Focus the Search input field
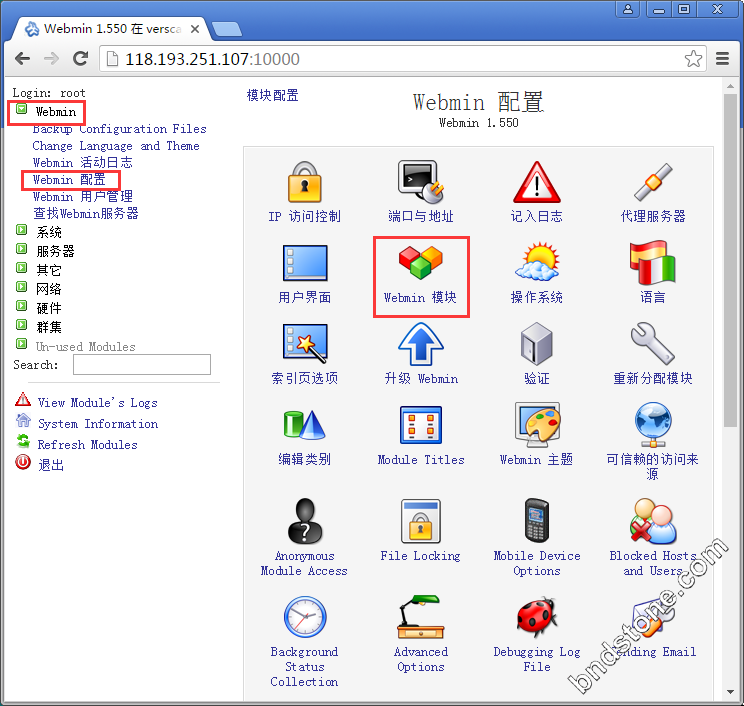 142,364
